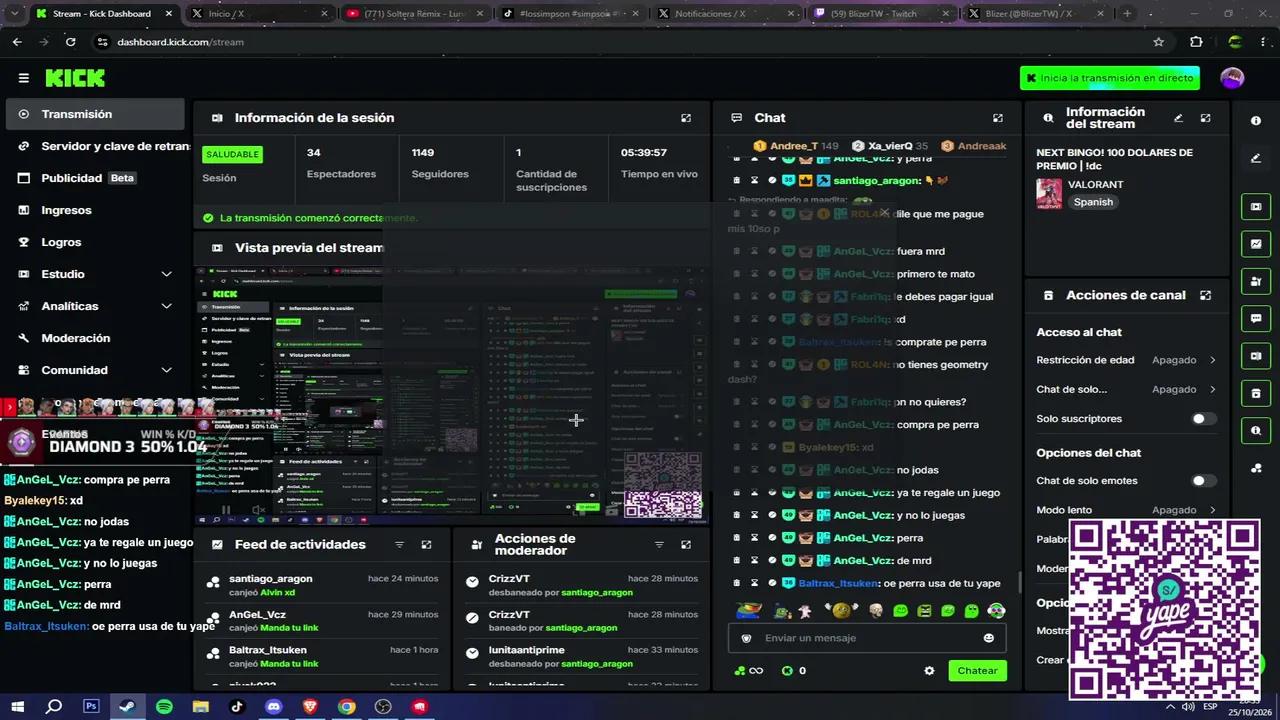
Task: Click the Spanish language tag
Action: coord(1093,202)
